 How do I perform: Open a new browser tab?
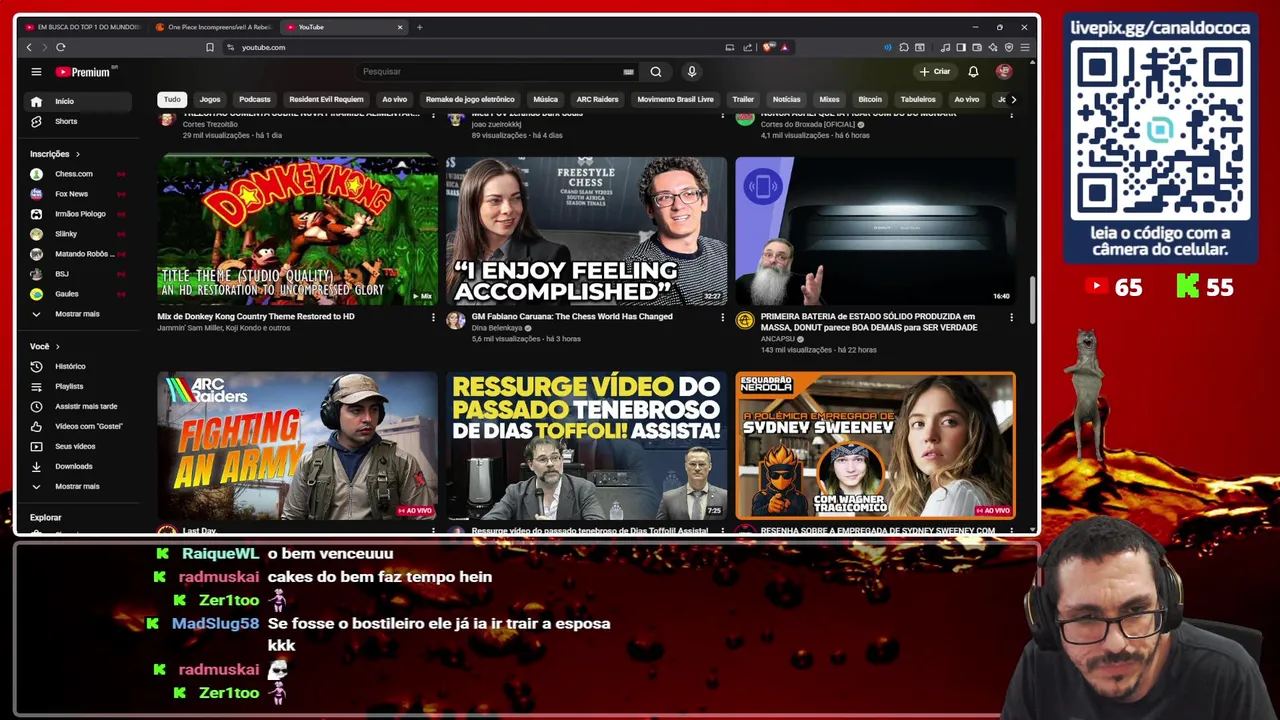419,27
